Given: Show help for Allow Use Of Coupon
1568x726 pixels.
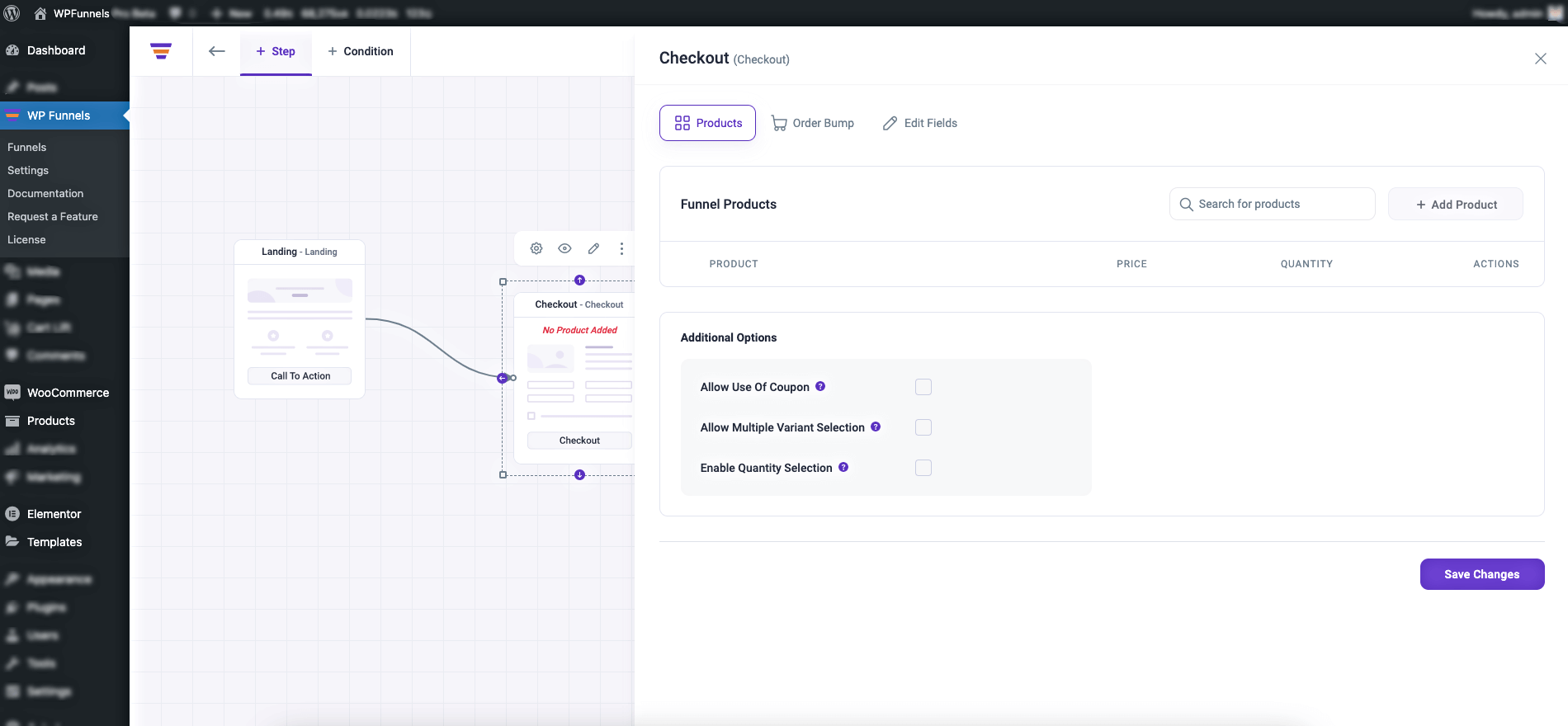Looking at the screenshot, I should (x=820, y=386).
